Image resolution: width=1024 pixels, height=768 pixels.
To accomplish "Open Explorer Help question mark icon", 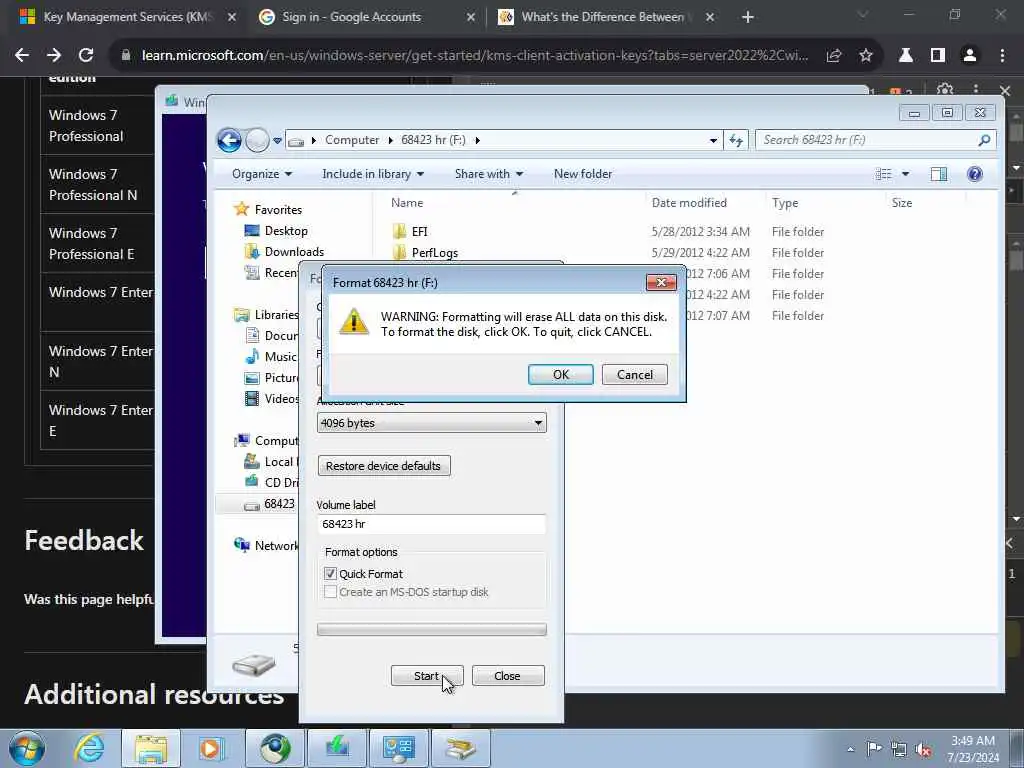I will pyautogui.click(x=974, y=174).
